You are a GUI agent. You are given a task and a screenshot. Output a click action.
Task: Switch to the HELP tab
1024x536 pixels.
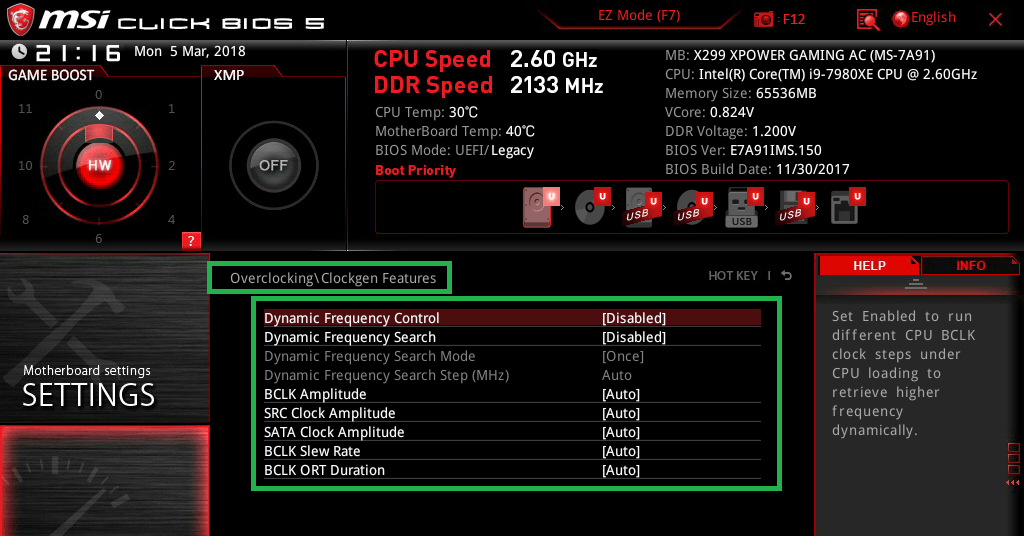869,266
